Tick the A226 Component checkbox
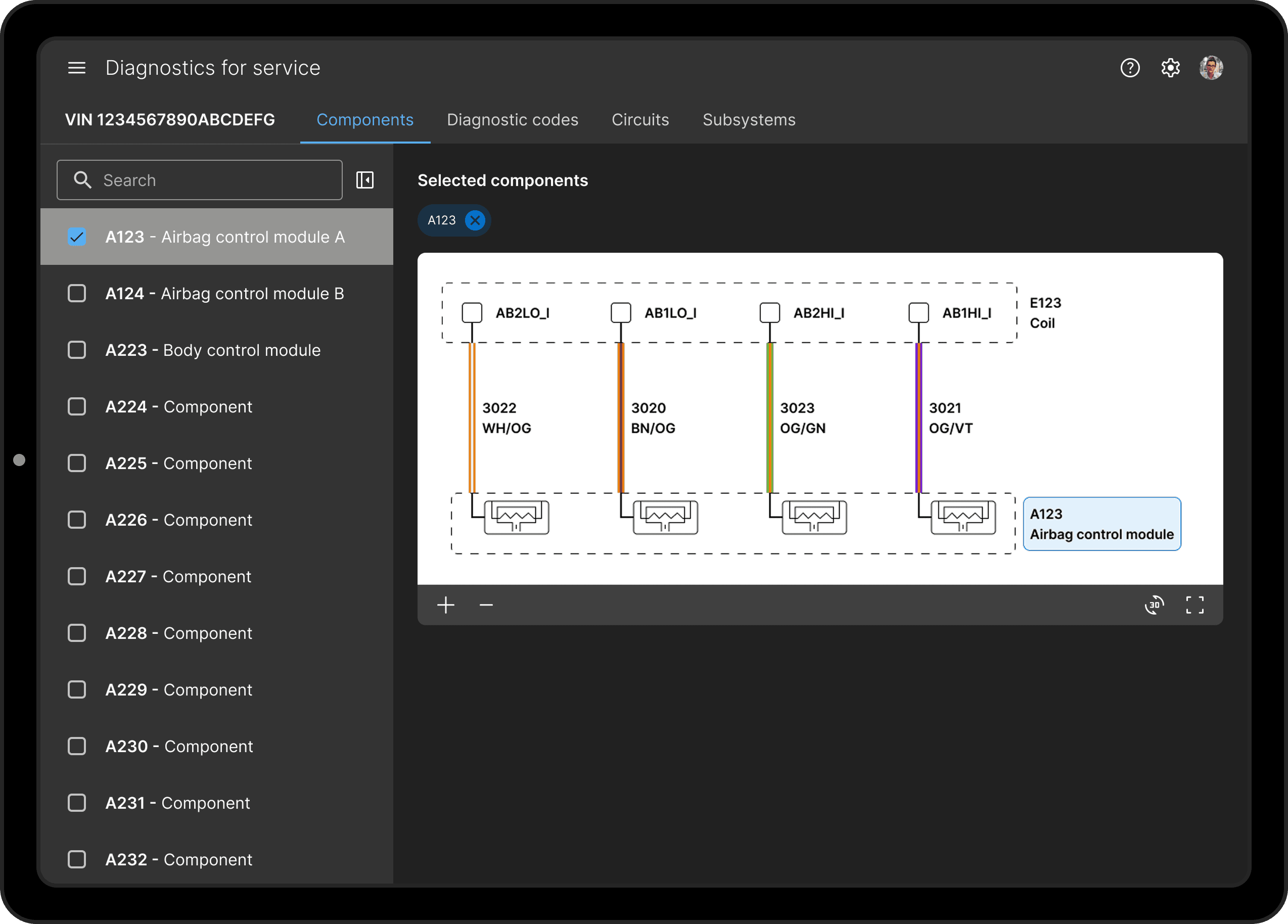The height and width of the screenshot is (924, 1288). 77,520
